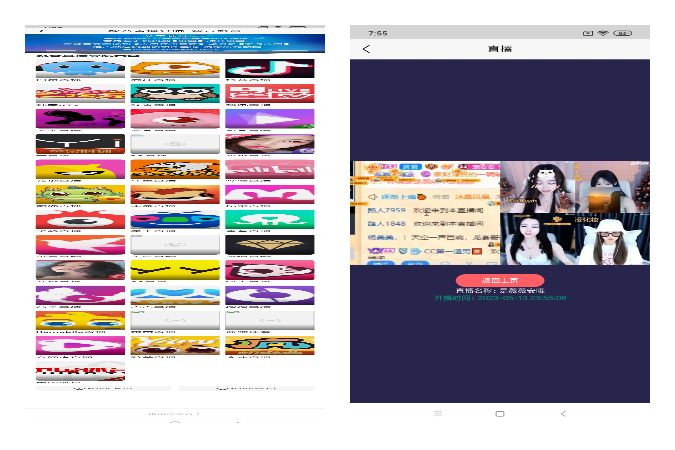Tap the Android back triangle on right phone
Viewport: 675px width, 450px height.
point(563,413)
